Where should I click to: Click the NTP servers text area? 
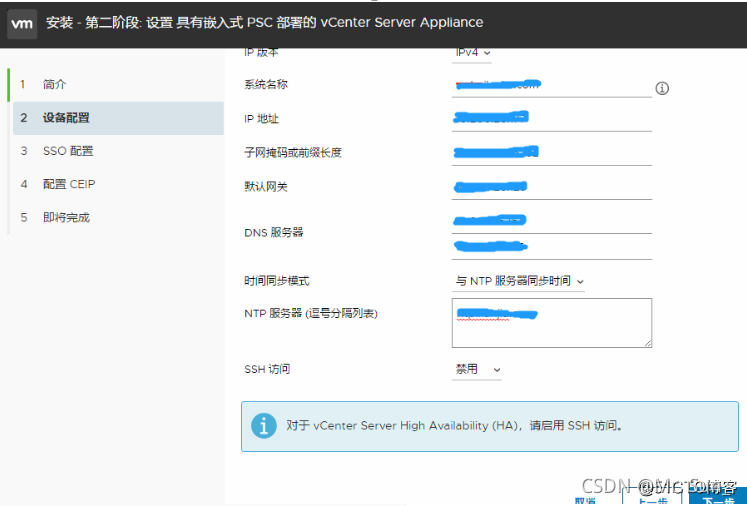(x=552, y=323)
